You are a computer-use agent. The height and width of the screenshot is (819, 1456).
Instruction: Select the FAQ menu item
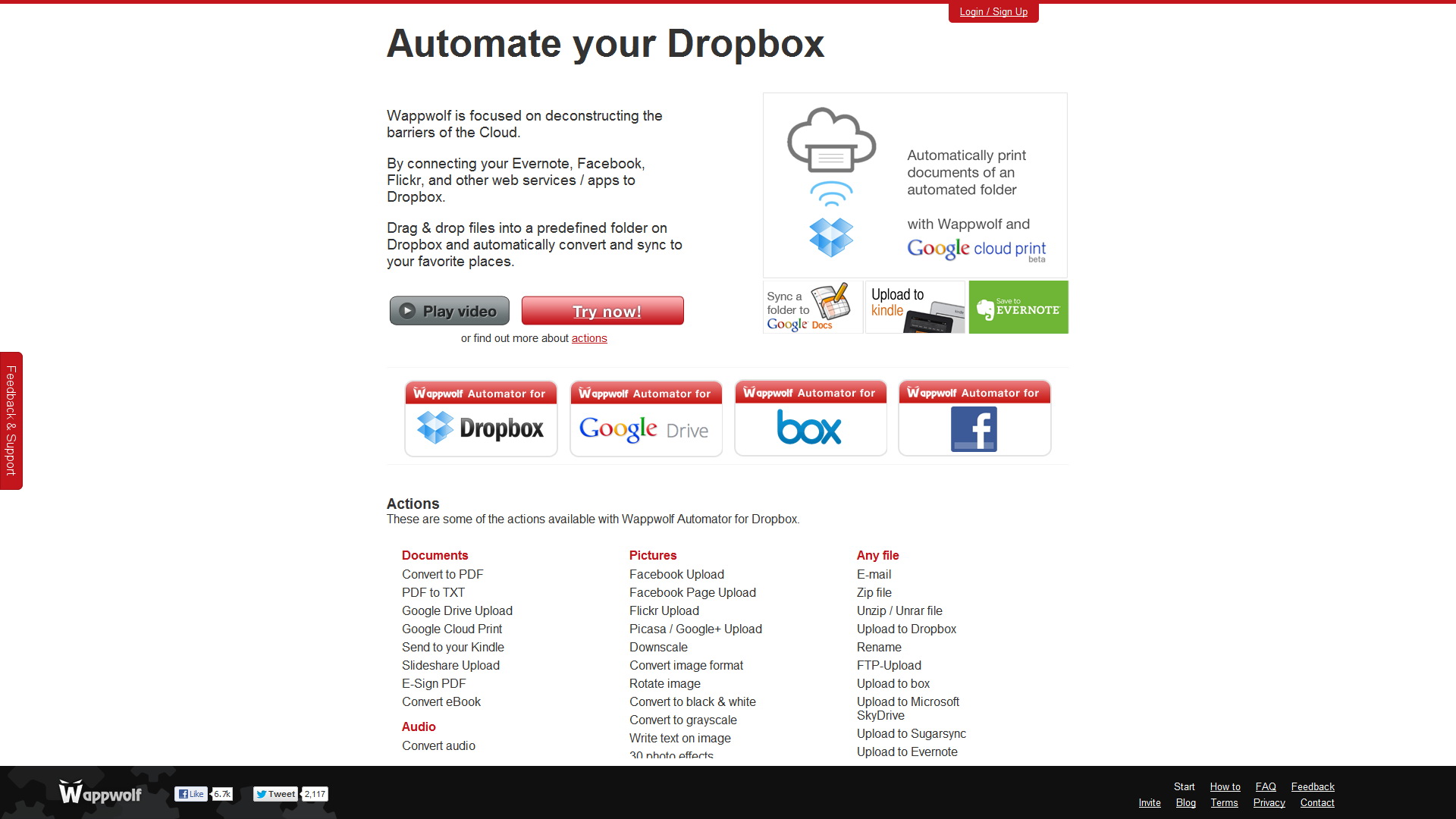pos(1265,786)
